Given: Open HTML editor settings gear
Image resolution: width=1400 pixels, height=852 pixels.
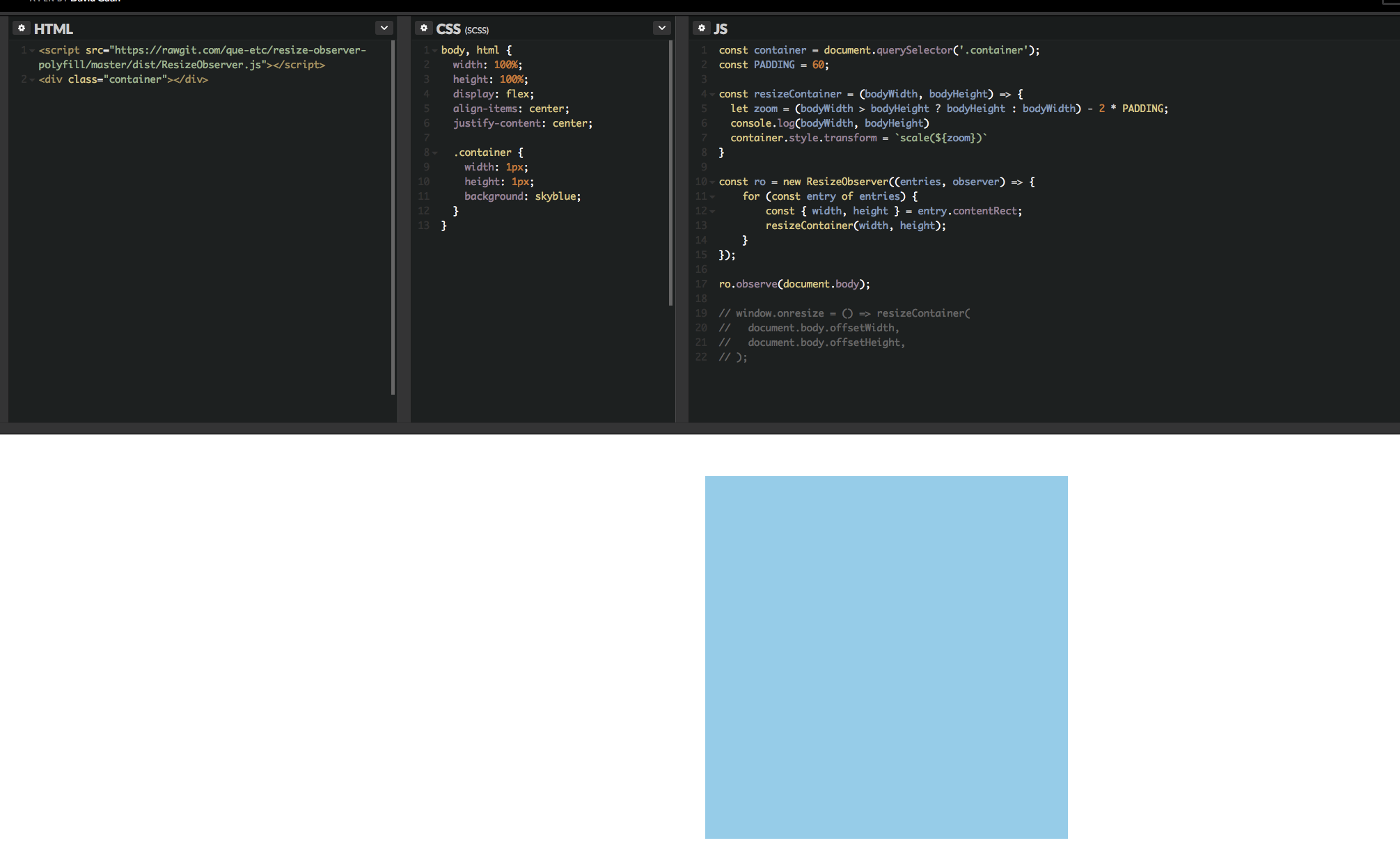Looking at the screenshot, I should [22, 28].
